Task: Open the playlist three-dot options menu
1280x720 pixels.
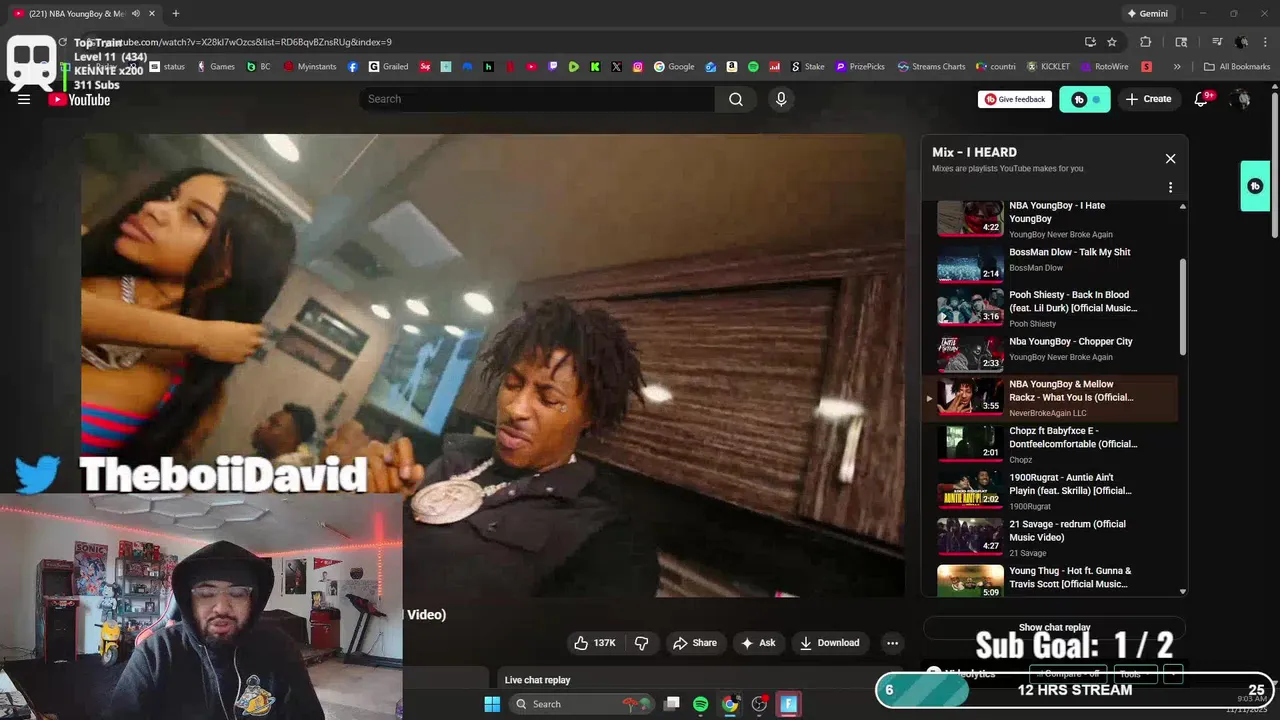Action: pos(1170,187)
